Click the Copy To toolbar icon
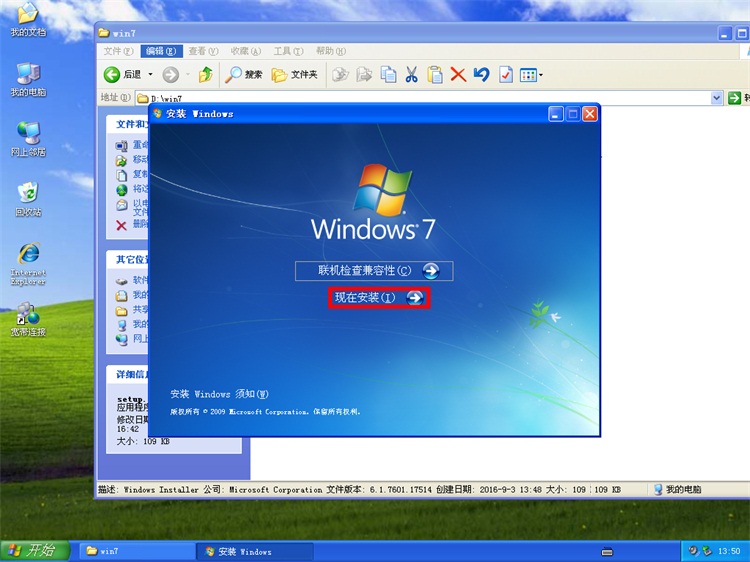The height and width of the screenshot is (562, 750). point(364,75)
